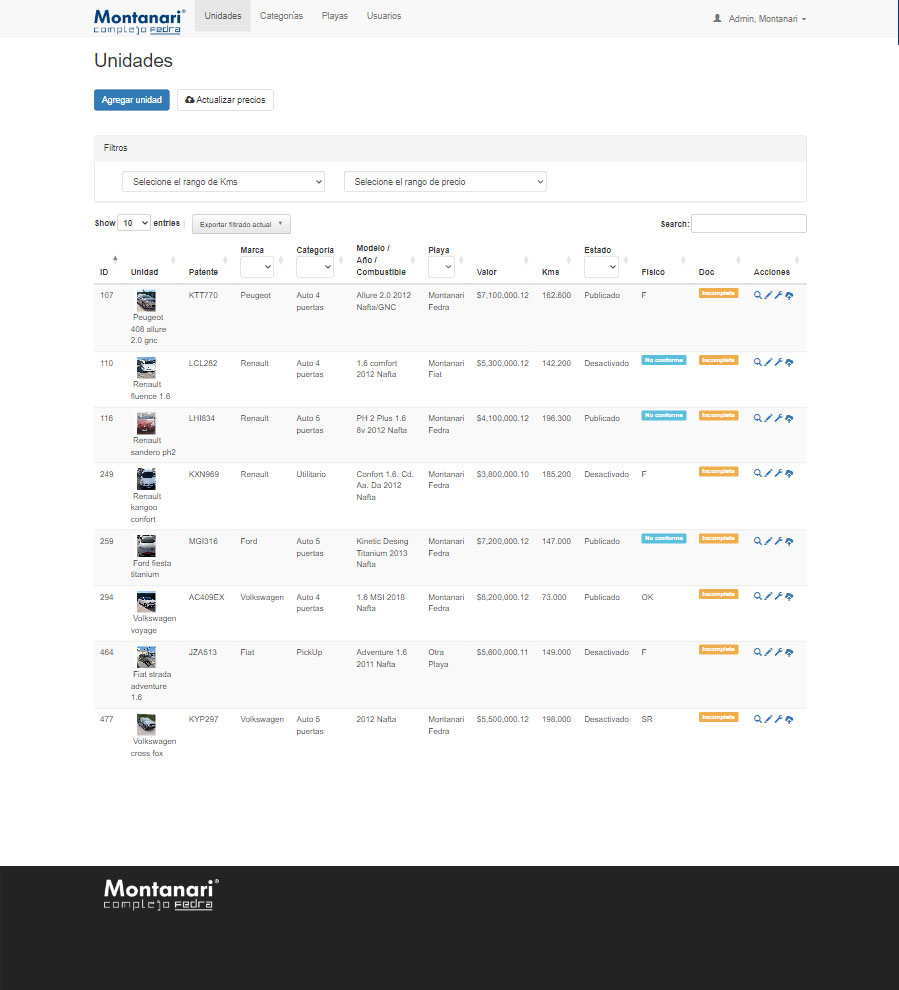
Task: Upload to cloud for unit KTT770
Action: 789,295
